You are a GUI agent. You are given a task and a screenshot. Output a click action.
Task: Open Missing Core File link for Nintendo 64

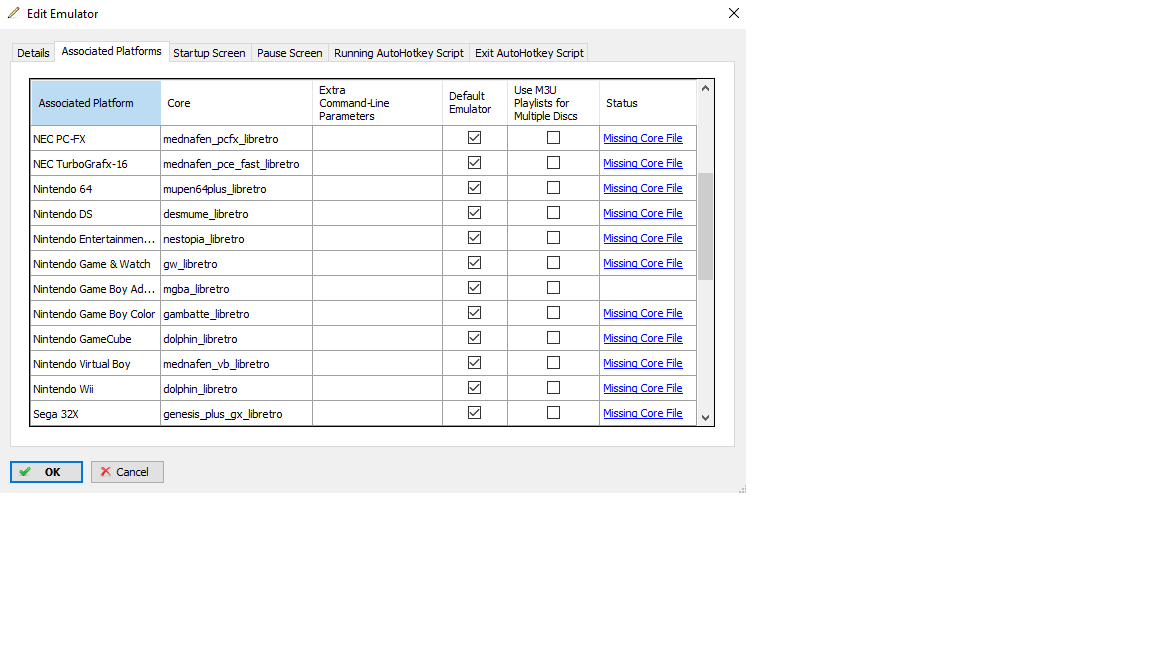(643, 188)
